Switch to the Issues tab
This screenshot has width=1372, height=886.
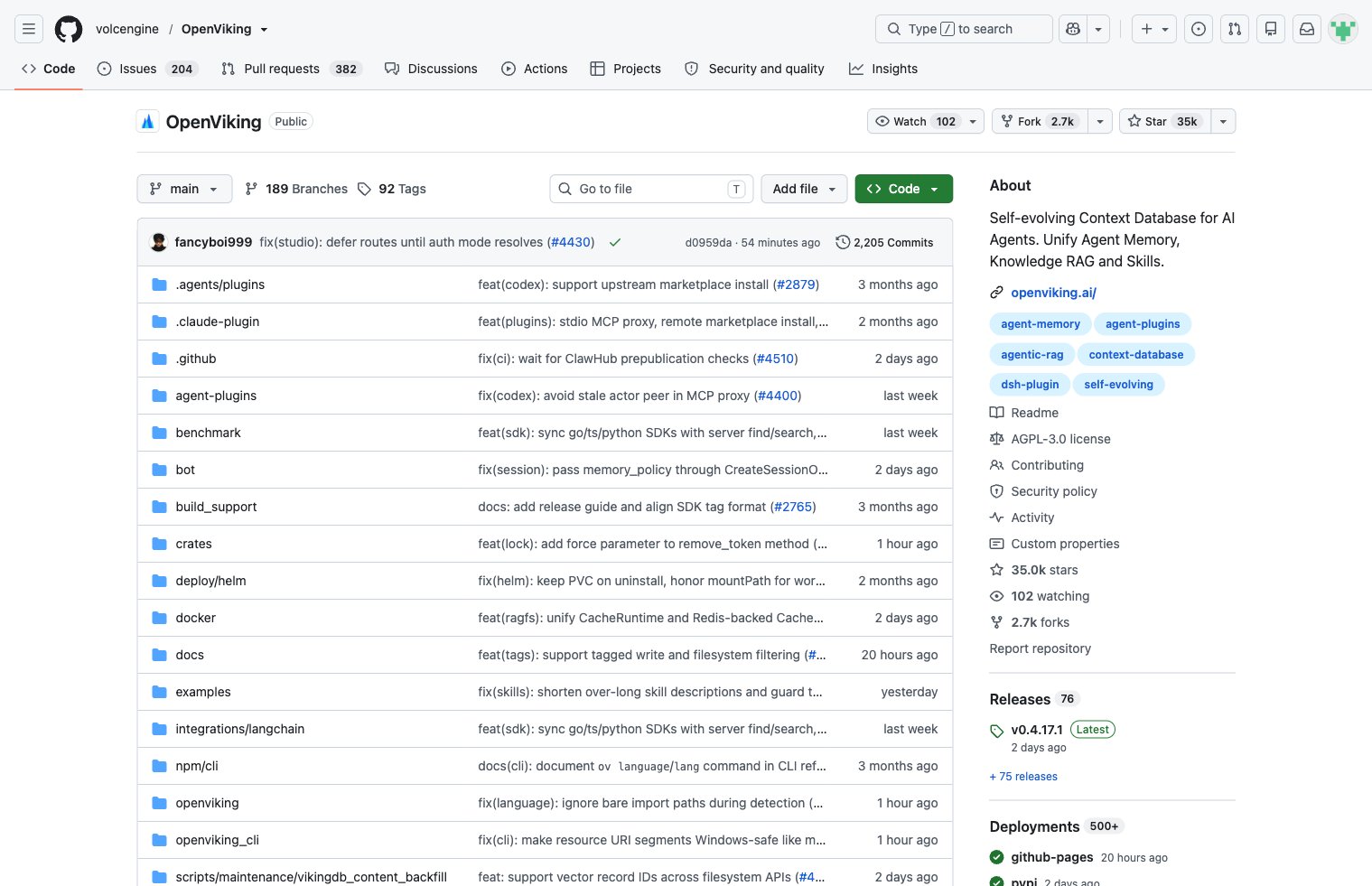pyautogui.click(x=146, y=69)
